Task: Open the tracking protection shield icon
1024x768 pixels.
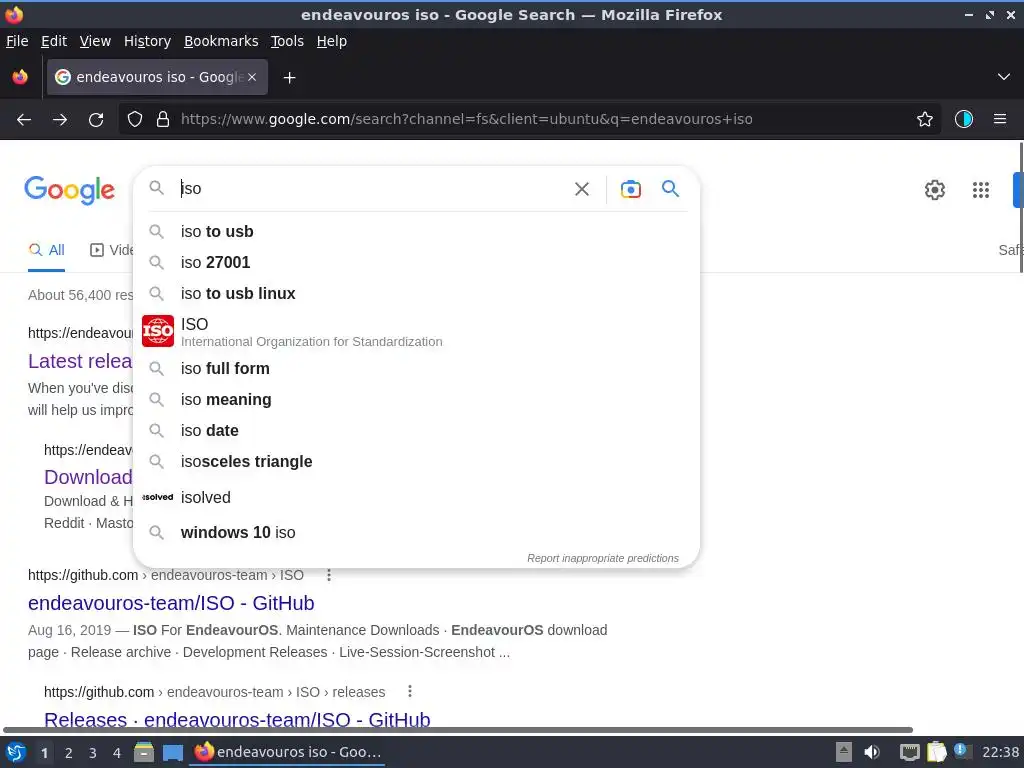Action: coord(135,119)
